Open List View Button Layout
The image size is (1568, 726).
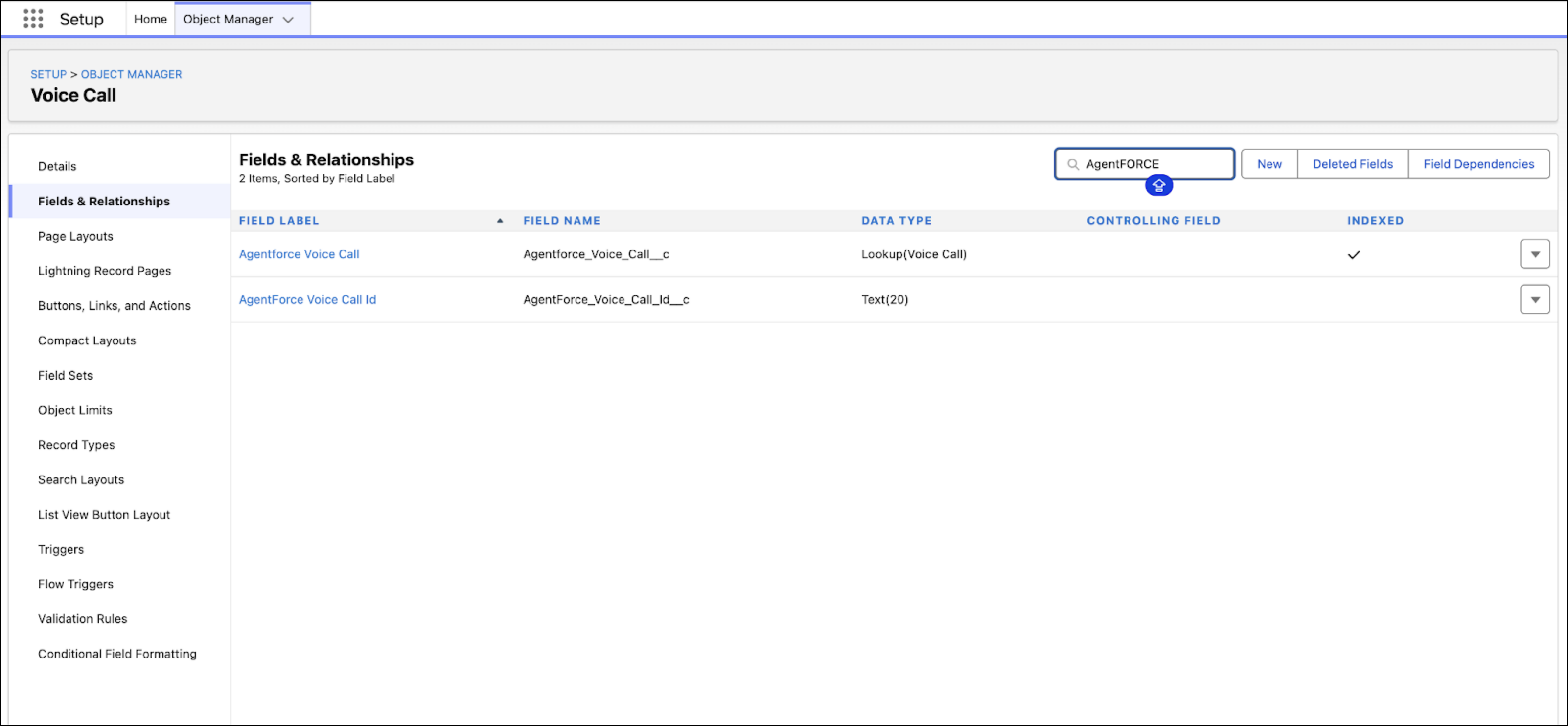click(x=104, y=514)
